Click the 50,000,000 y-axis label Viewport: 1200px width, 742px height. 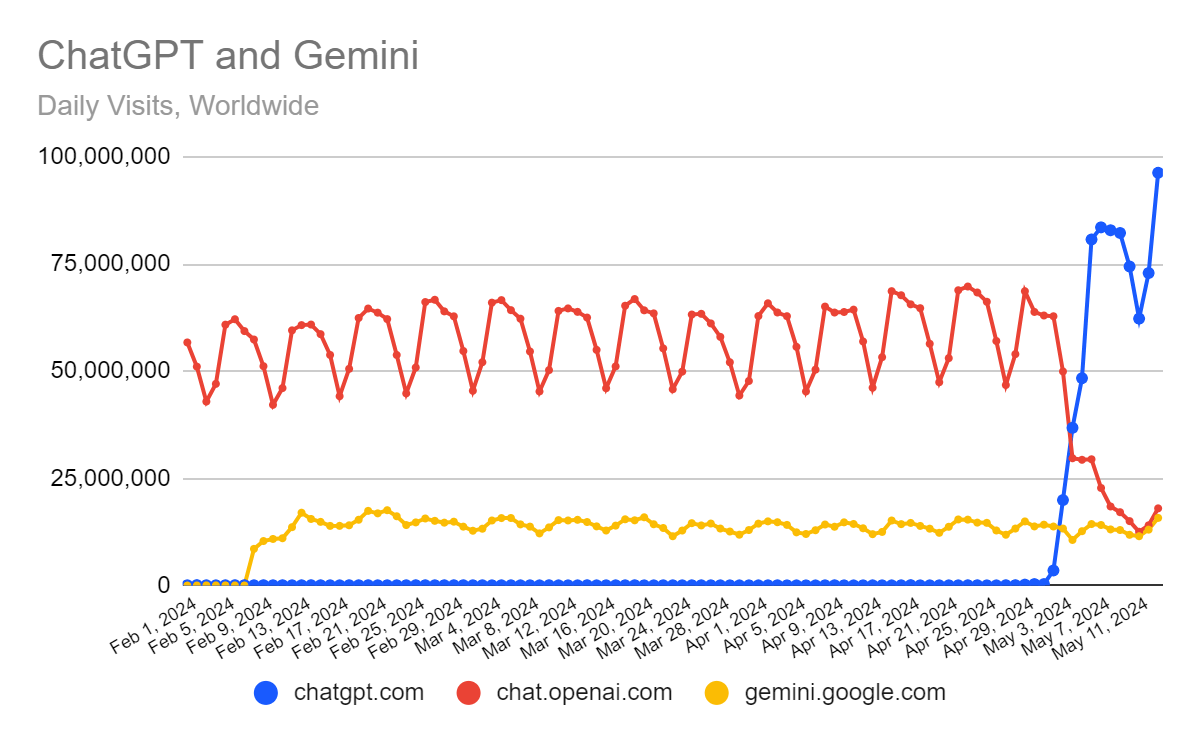(111, 371)
